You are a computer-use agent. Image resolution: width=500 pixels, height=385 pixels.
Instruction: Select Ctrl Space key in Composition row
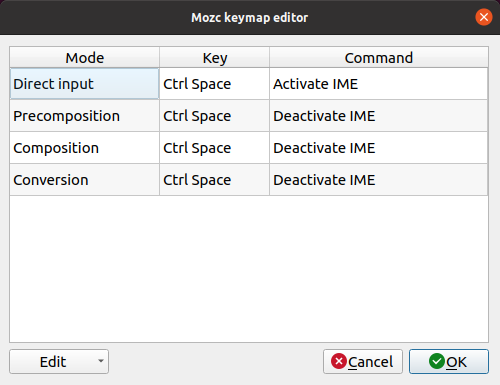click(214, 148)
